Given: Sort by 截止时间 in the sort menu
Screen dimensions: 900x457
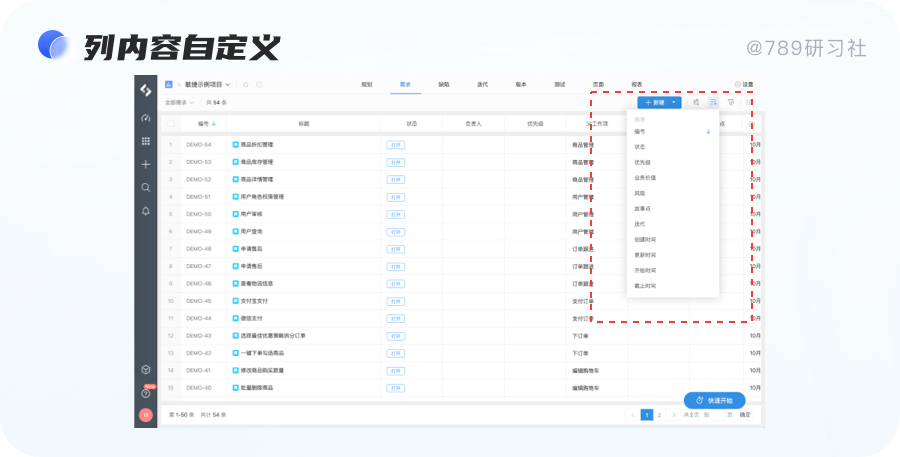Looking at the screenshot, I should tap(673, 286).
